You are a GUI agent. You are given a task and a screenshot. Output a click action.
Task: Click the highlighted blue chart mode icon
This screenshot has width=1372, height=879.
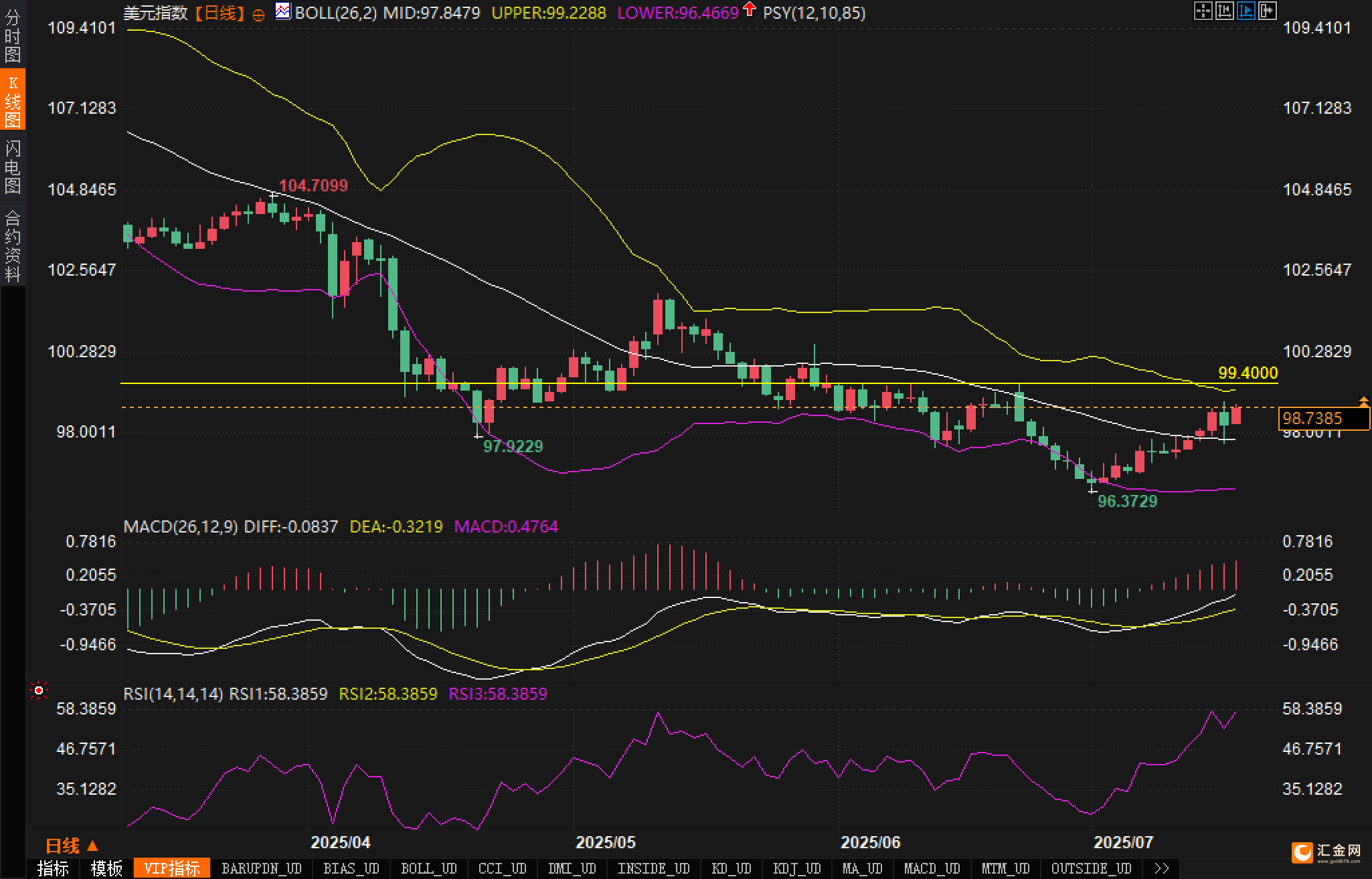(1246, 11)
